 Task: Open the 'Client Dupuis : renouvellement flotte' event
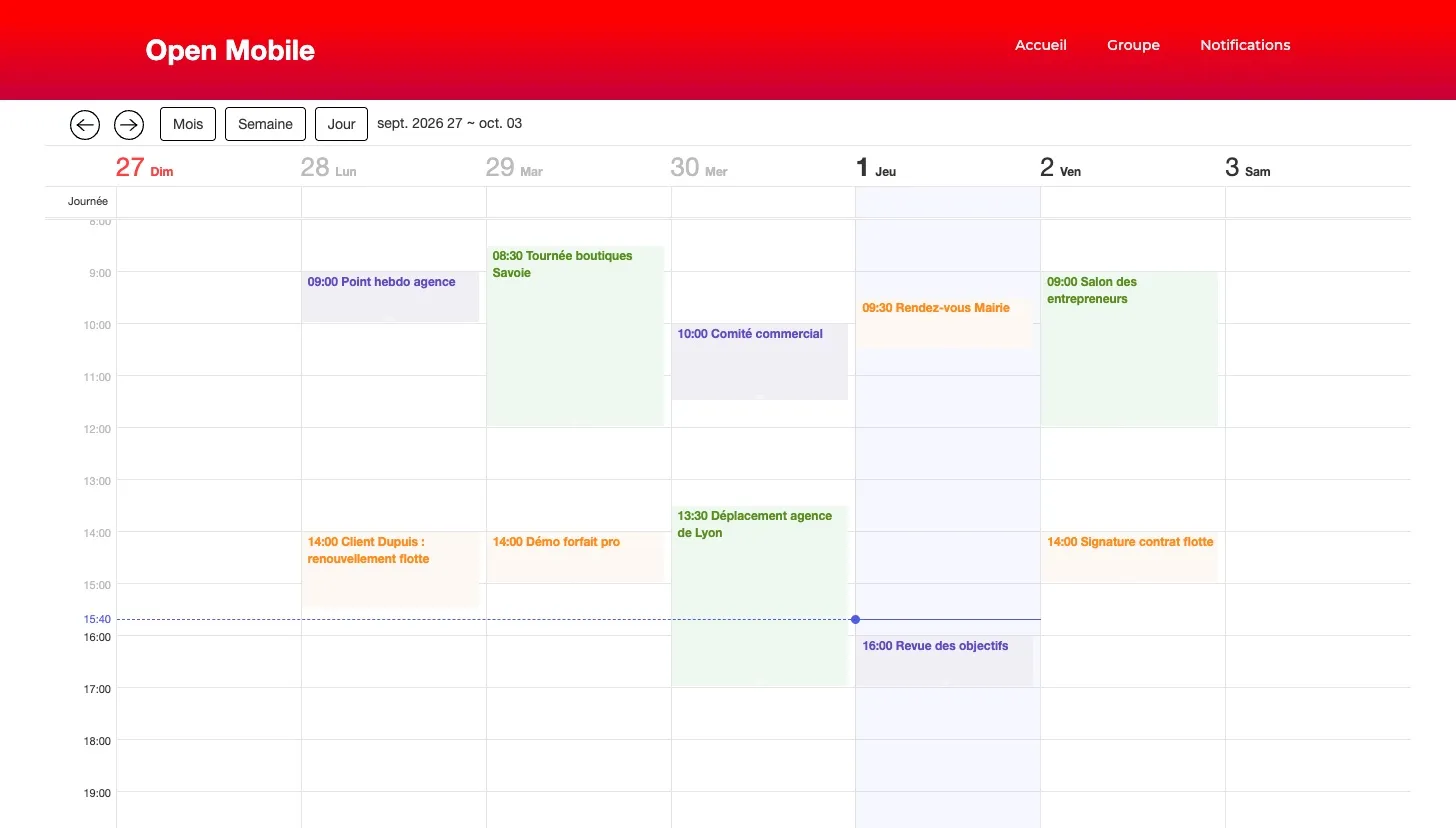click(x=390, y=570)
